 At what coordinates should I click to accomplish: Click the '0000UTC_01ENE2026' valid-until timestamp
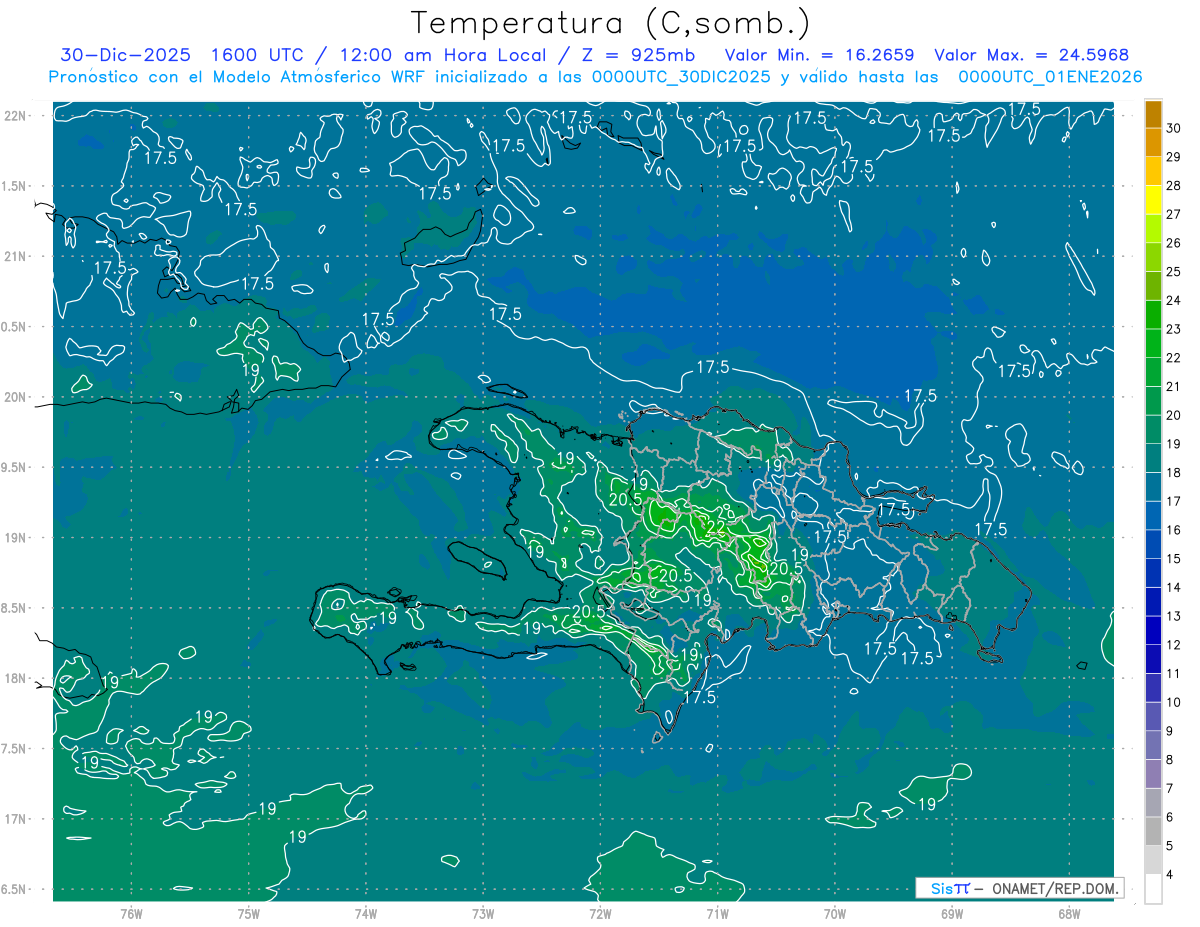pos(1050,77)
